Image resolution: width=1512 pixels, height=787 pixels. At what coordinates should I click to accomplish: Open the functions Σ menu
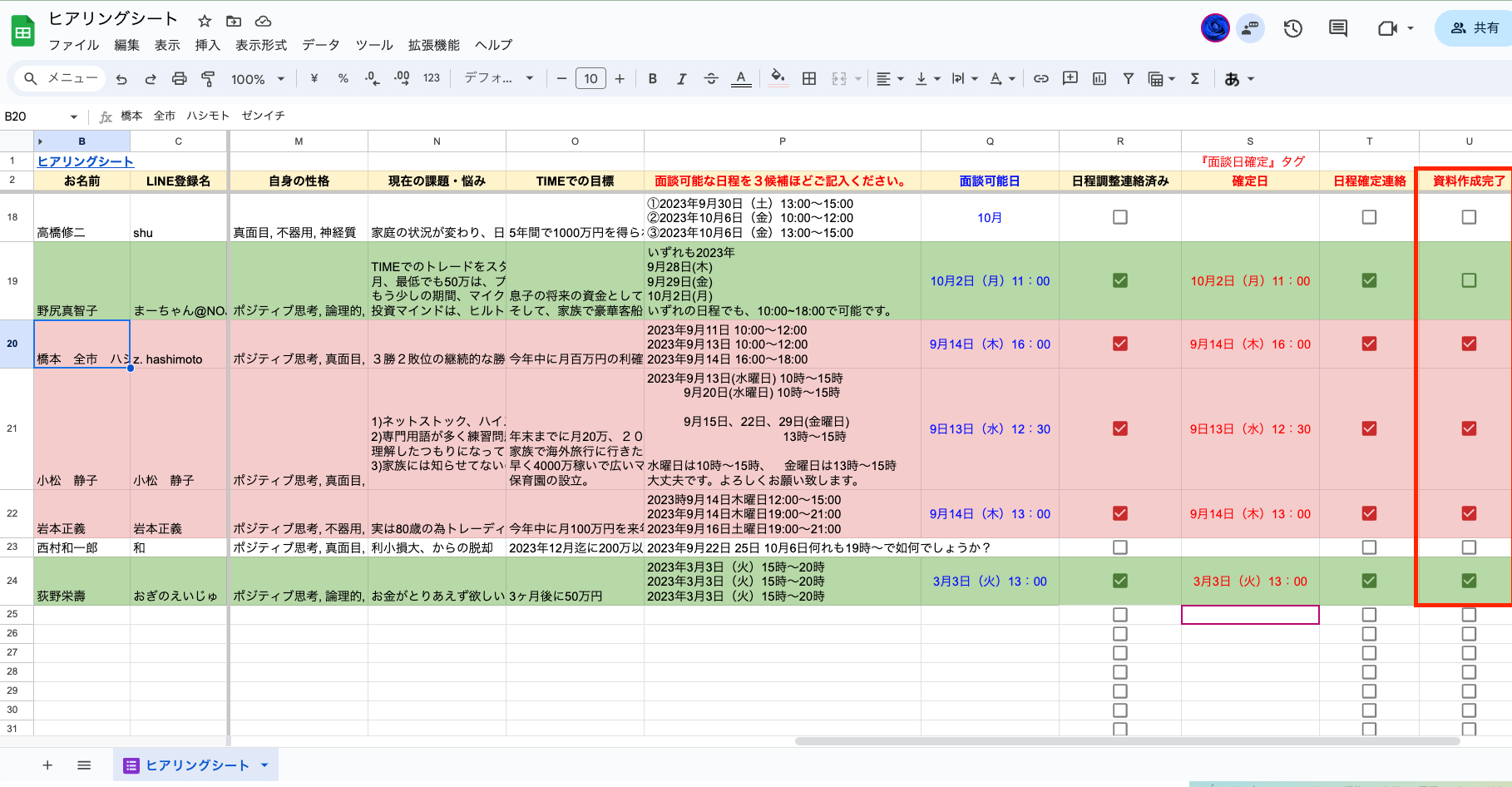coord(1195,78)
